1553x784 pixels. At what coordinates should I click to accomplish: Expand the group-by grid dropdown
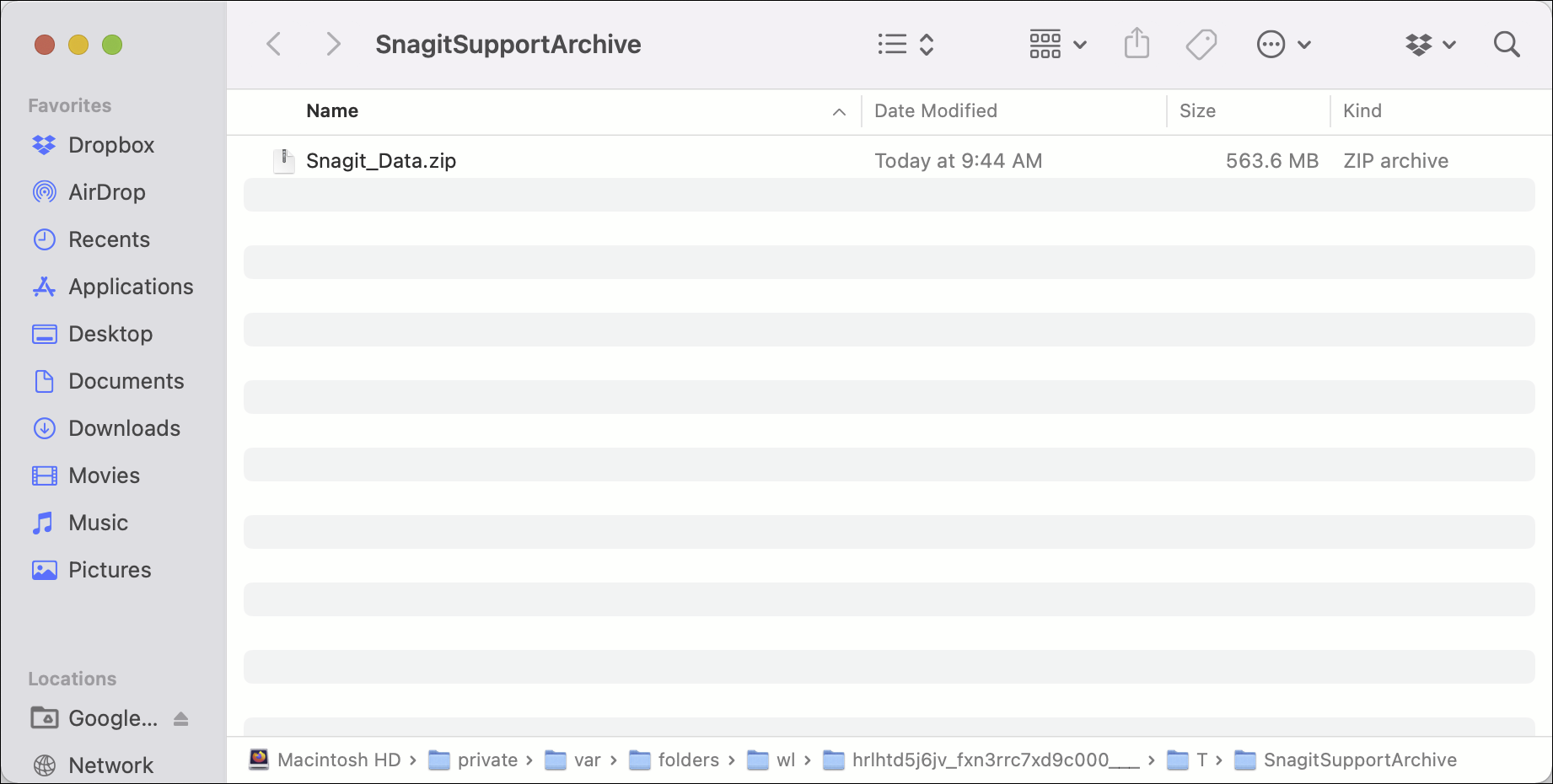1057,44
